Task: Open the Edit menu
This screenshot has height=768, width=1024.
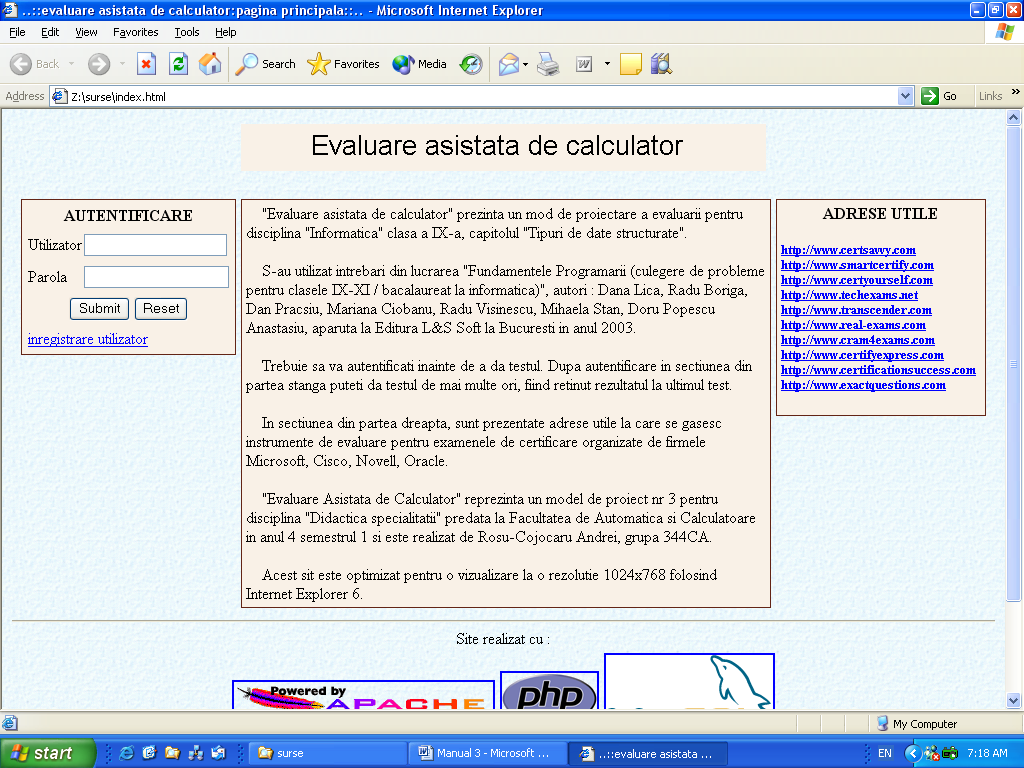Action: [x=50, y=32]
